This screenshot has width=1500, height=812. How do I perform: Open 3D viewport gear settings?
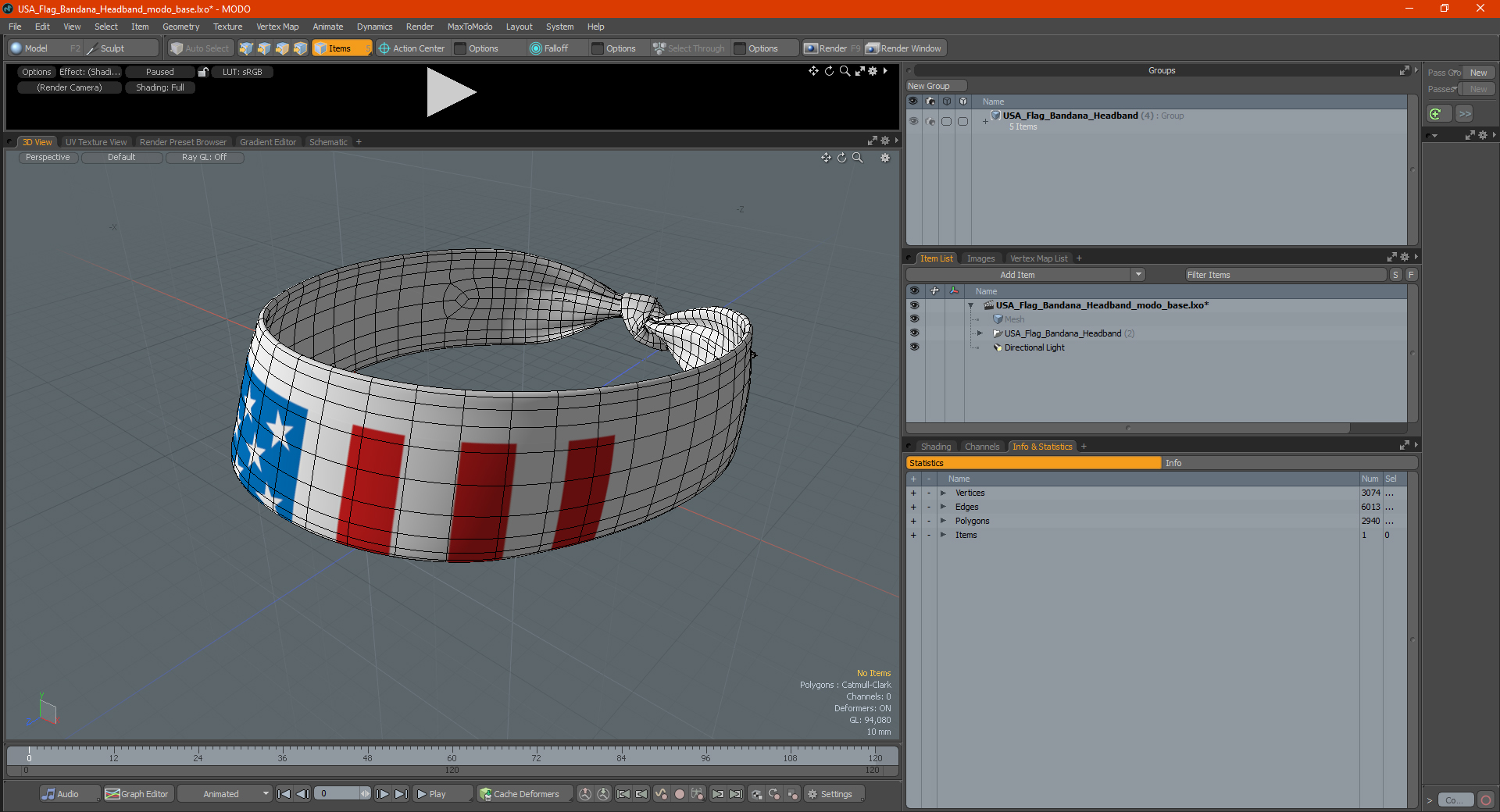point(885,158)
